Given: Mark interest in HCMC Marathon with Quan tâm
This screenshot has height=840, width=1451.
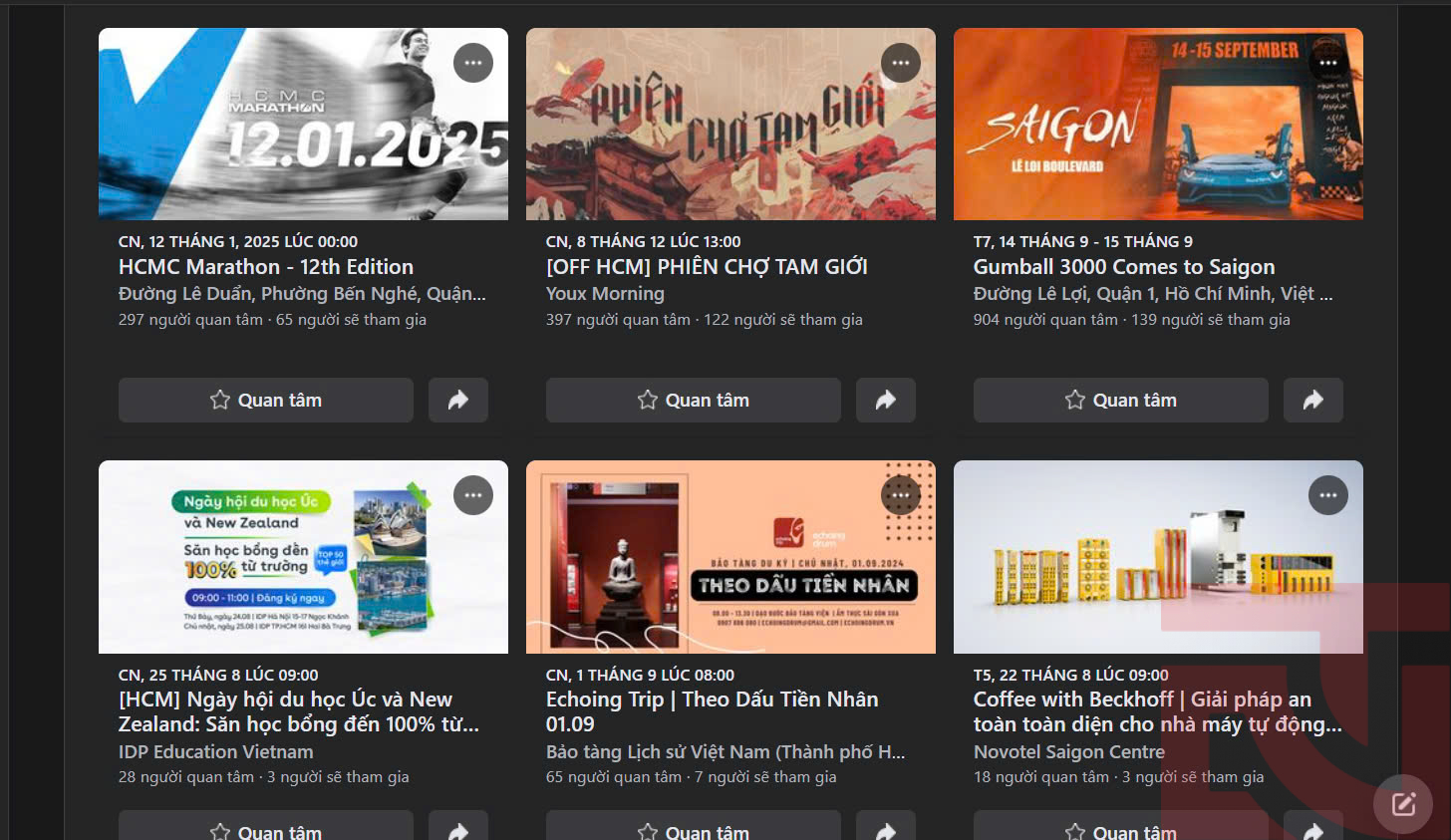Looking at the screenshot, I should 266,400.
